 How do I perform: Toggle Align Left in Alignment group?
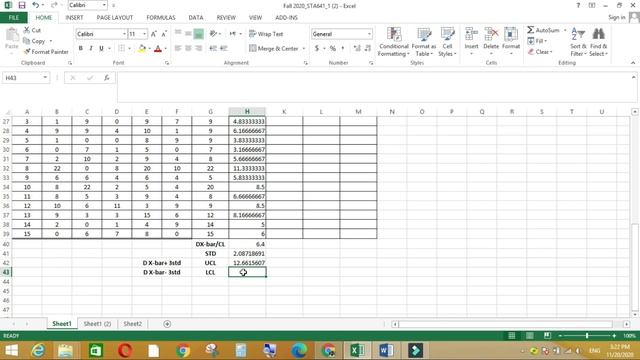[178, 48]
